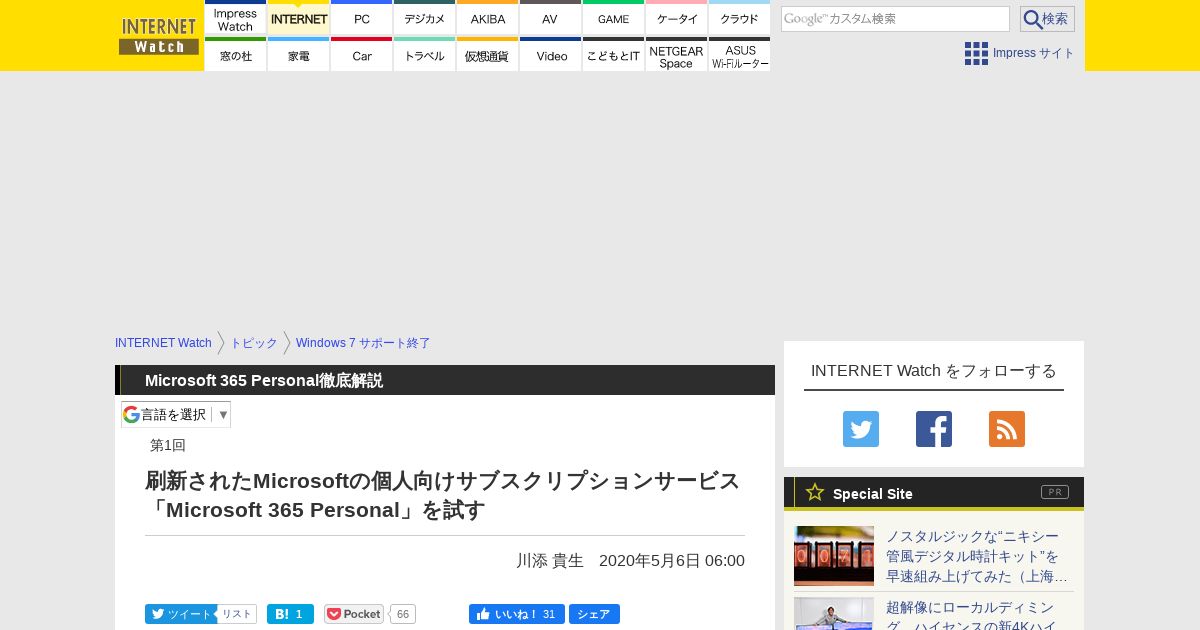Select the PC tab

(361, 18)
